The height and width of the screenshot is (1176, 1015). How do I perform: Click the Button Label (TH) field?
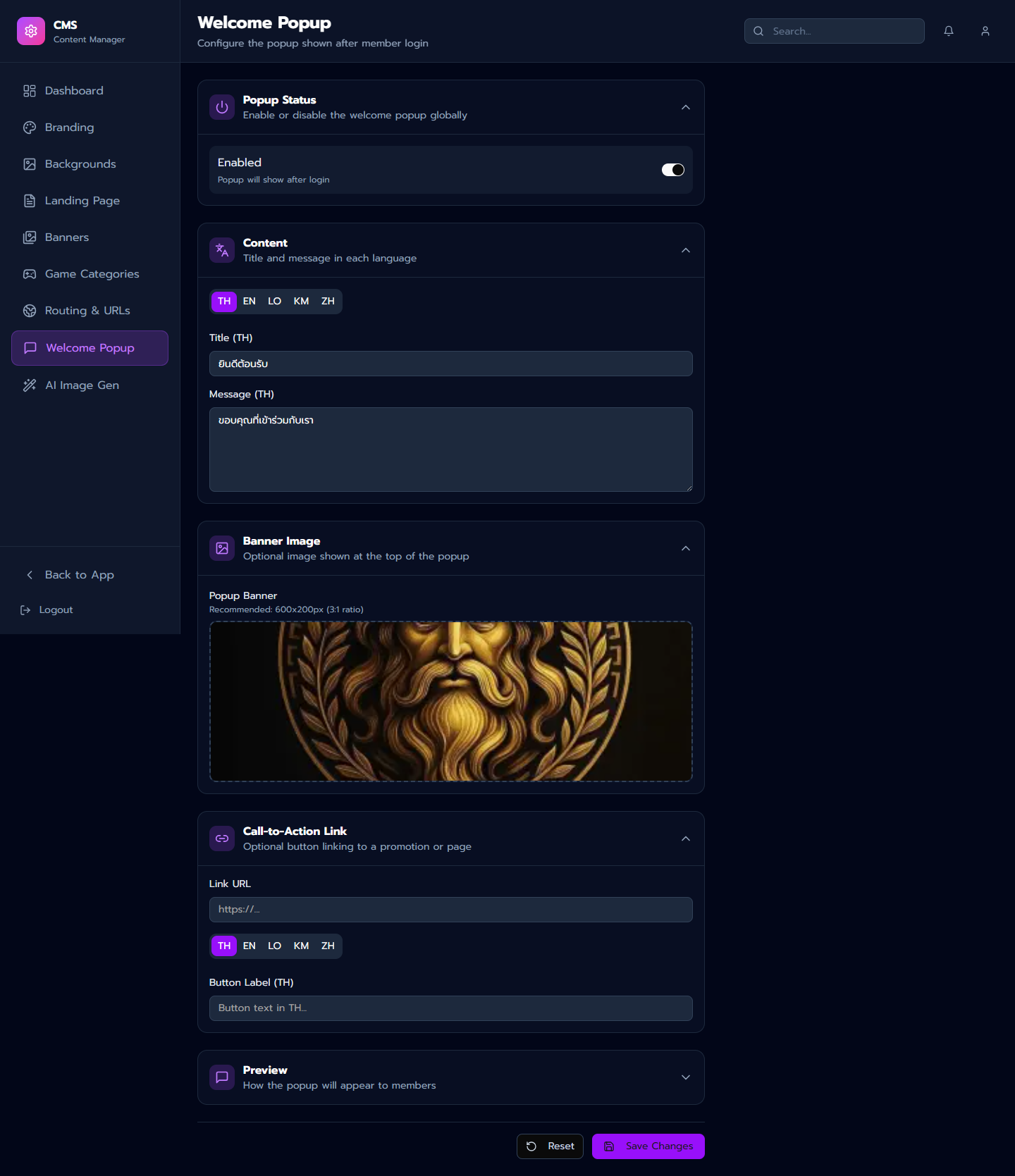[451, 1008]
